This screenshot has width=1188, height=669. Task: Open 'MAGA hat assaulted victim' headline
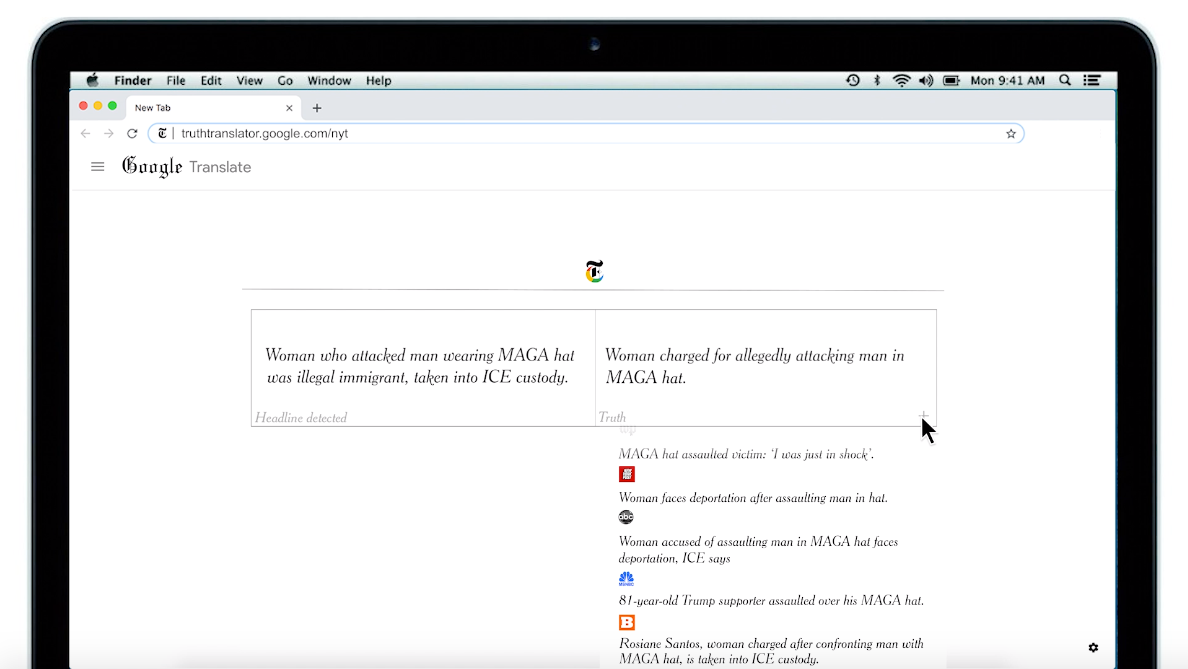click(746, 454)
